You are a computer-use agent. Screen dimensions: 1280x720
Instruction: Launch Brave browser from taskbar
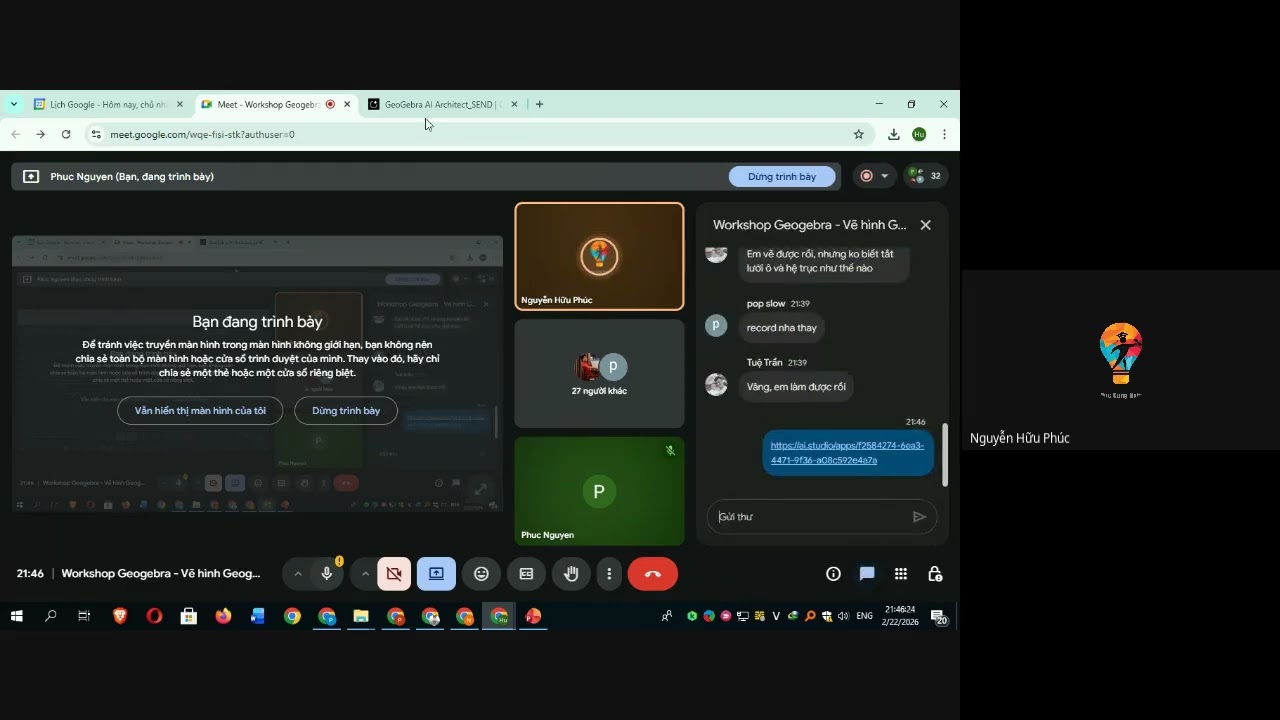tap(120, 616)
